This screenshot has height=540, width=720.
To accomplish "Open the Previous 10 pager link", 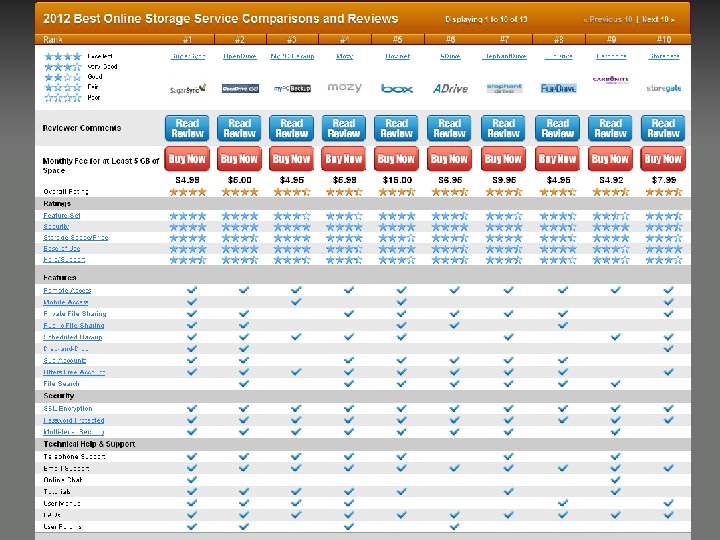I will [608, 19].
